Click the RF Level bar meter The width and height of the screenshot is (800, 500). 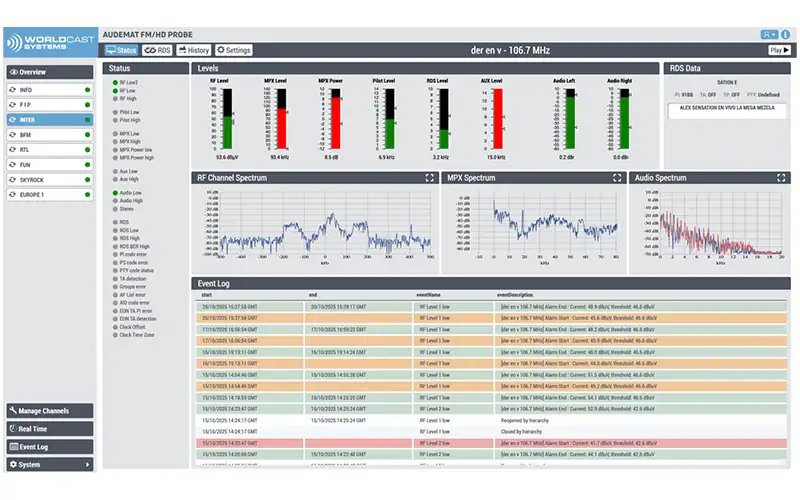coord(228,119)
